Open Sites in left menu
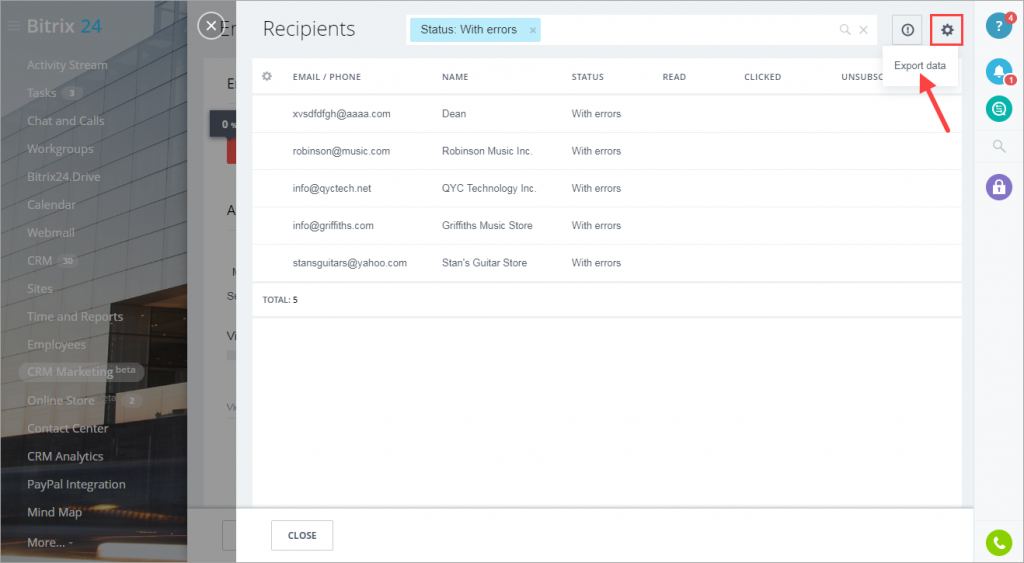1024x563 pixels. pyautogui.click(x=40, y=289)
